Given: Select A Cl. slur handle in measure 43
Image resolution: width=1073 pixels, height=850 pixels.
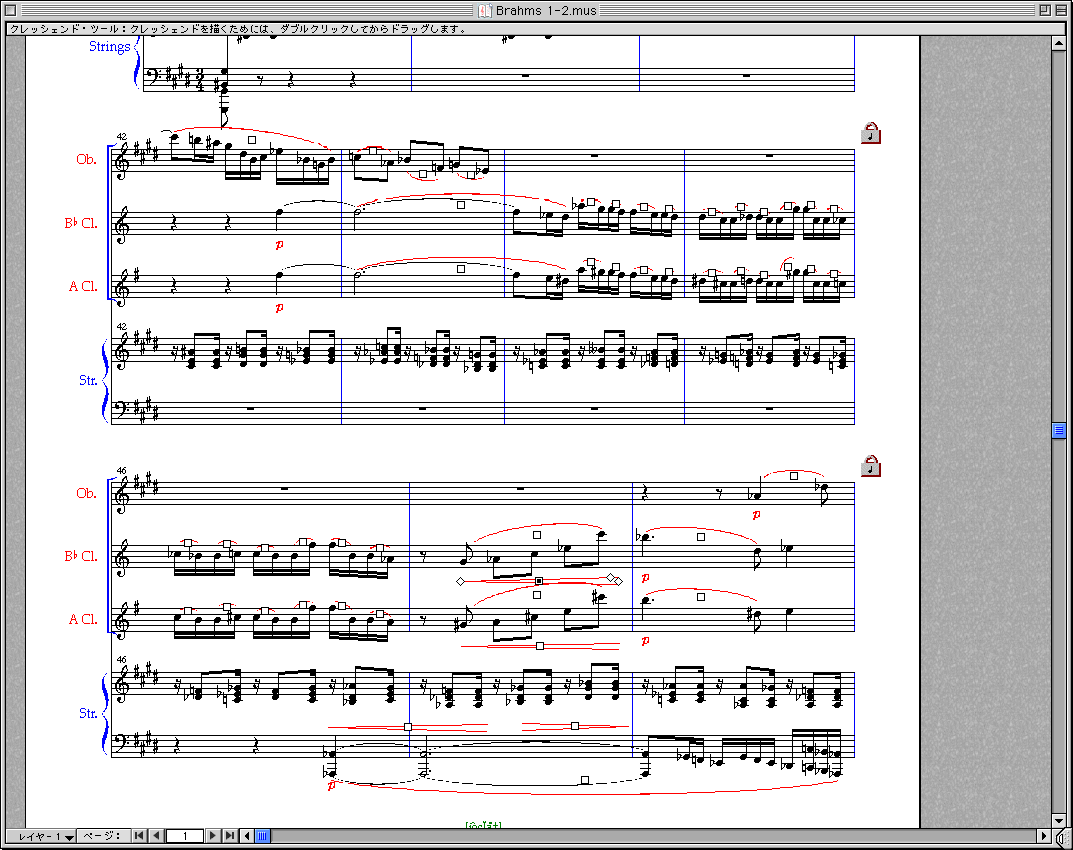Looking at the screenshot, I should [x=461, y=269].
